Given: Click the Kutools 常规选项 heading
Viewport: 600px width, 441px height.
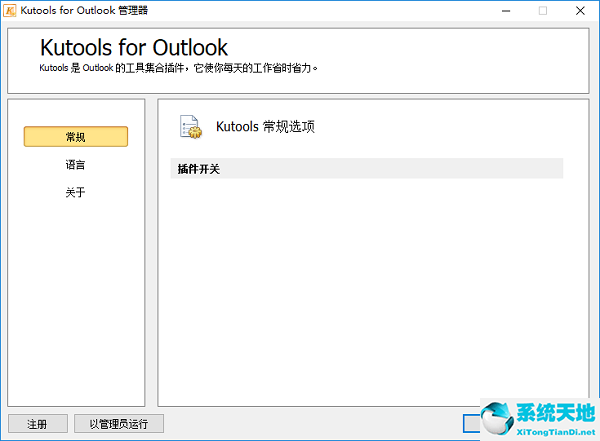Looking at the screenshot, I should point(265,126).
